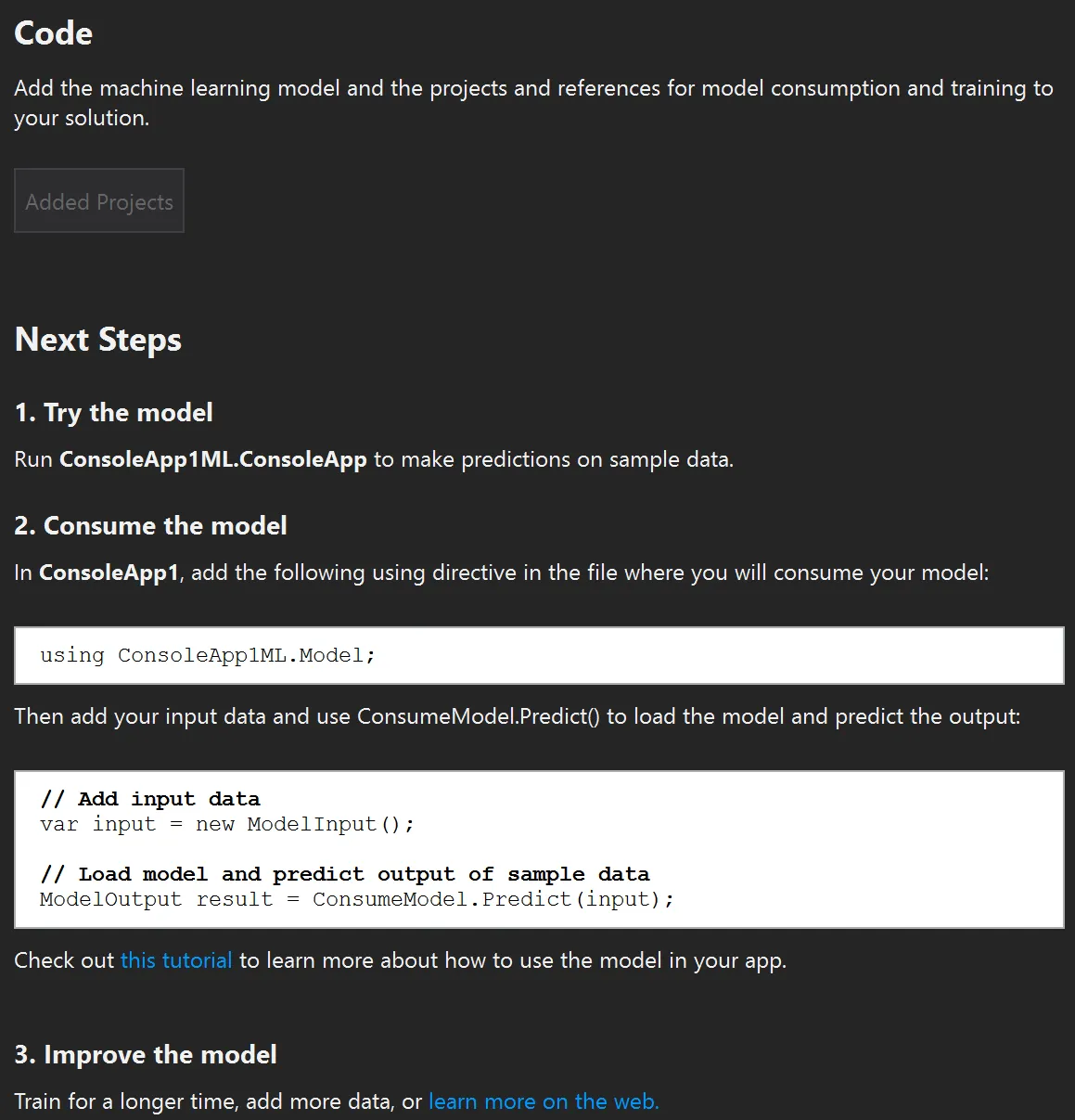The height and width of the screenshot is (1120, 1075).
Task: Follow the 'learn more on the web' link
Action: 544,1101
